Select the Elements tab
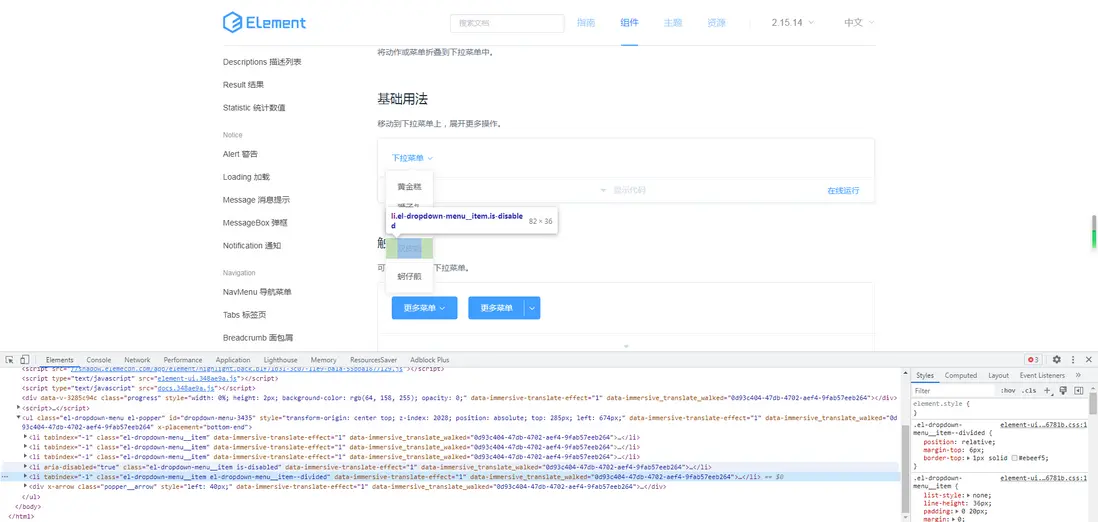 60,359
